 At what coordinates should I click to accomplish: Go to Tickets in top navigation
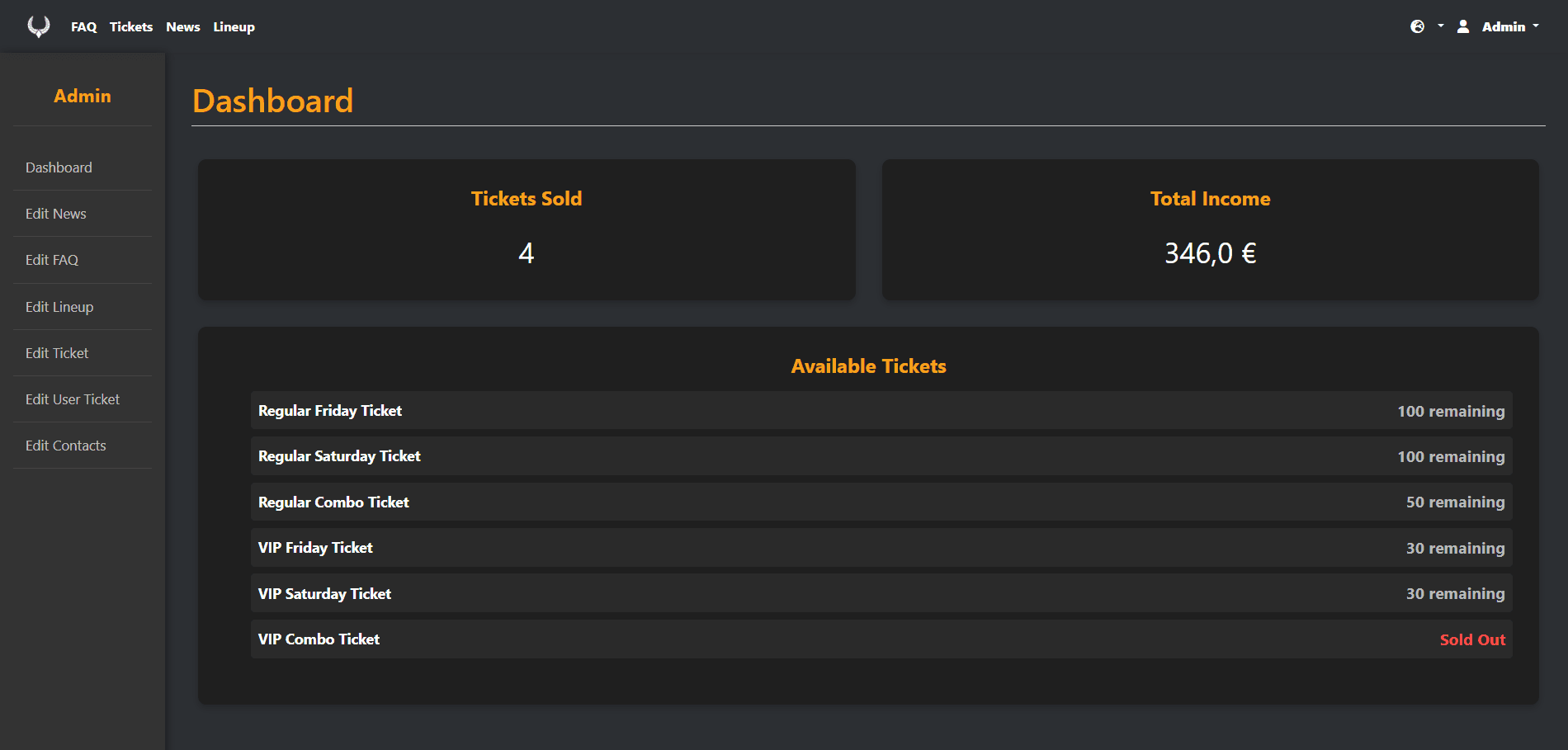click(x=131, y=27)
